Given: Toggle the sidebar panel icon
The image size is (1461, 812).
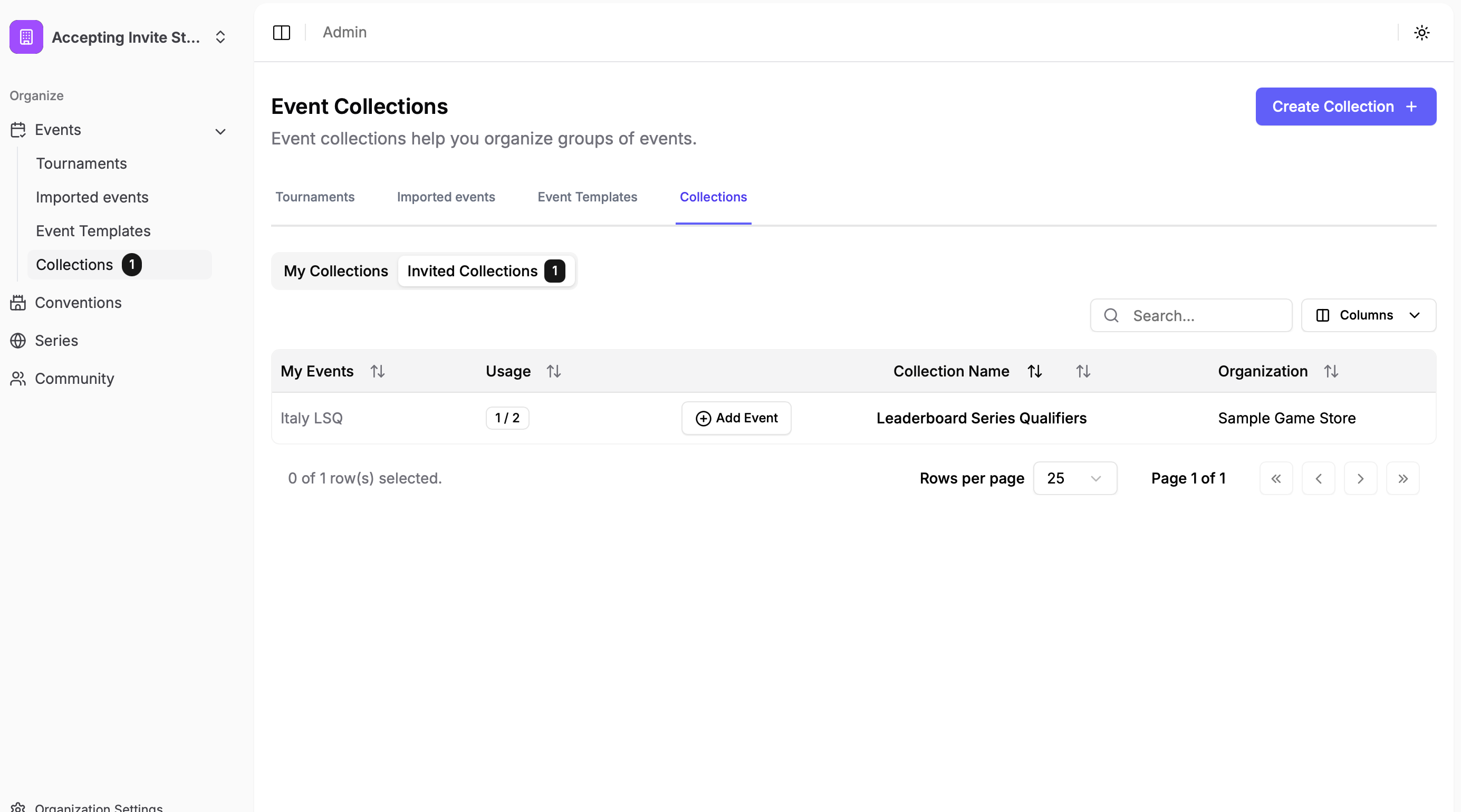Looking at the screenshot, I should [x=281, y=32].
